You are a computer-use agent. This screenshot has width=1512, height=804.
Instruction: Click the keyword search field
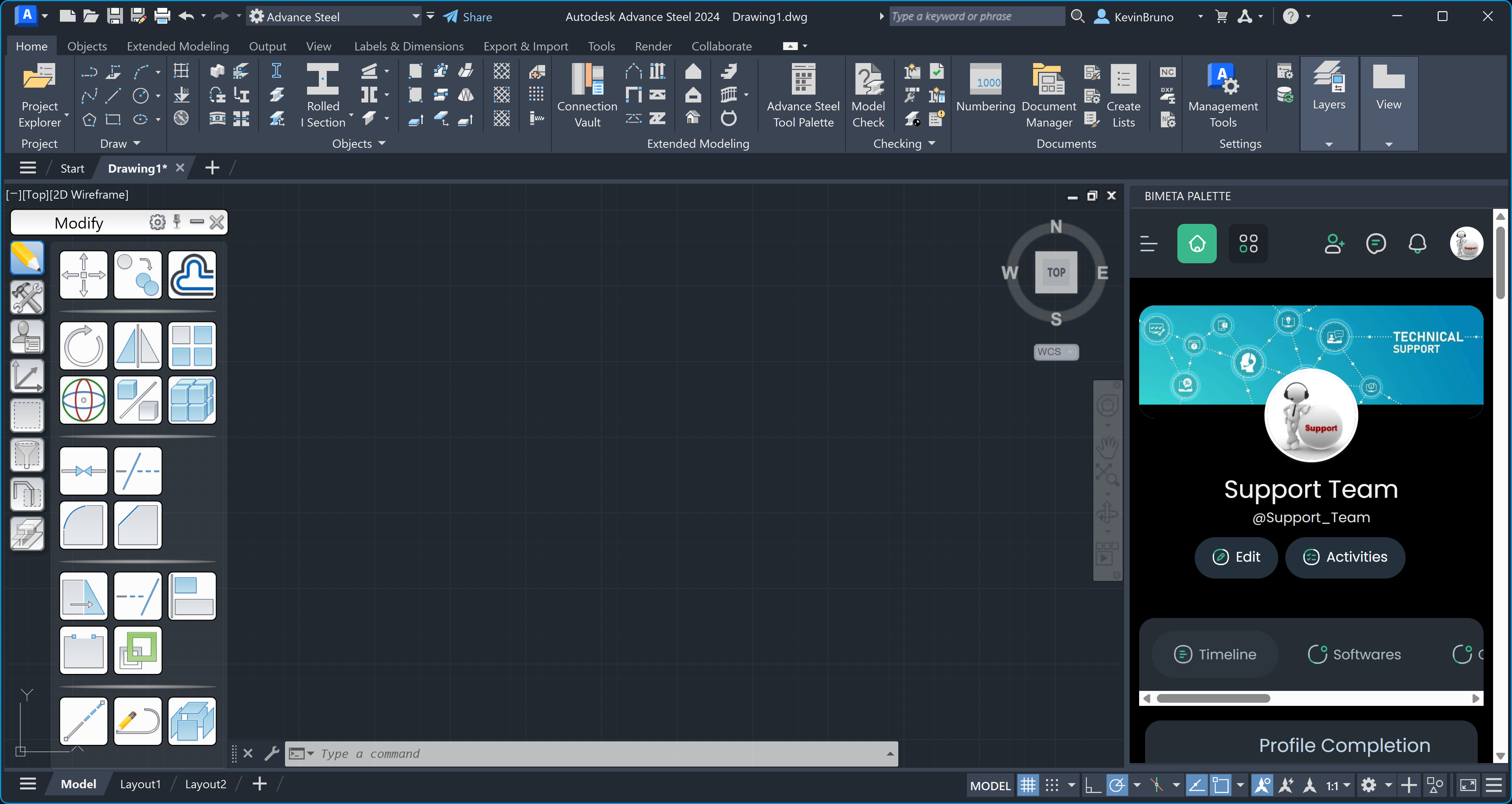pos(977,17)
